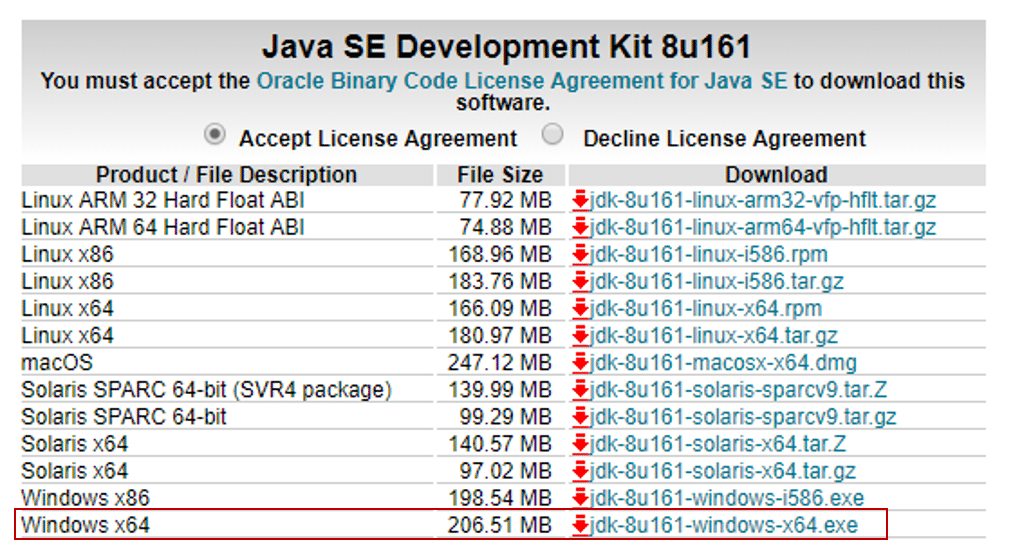Image resolution: width=1013 pixels, height=558 pixels.
Task: Click red download arrow for windows-i586.exe
Action: point(580,499)
